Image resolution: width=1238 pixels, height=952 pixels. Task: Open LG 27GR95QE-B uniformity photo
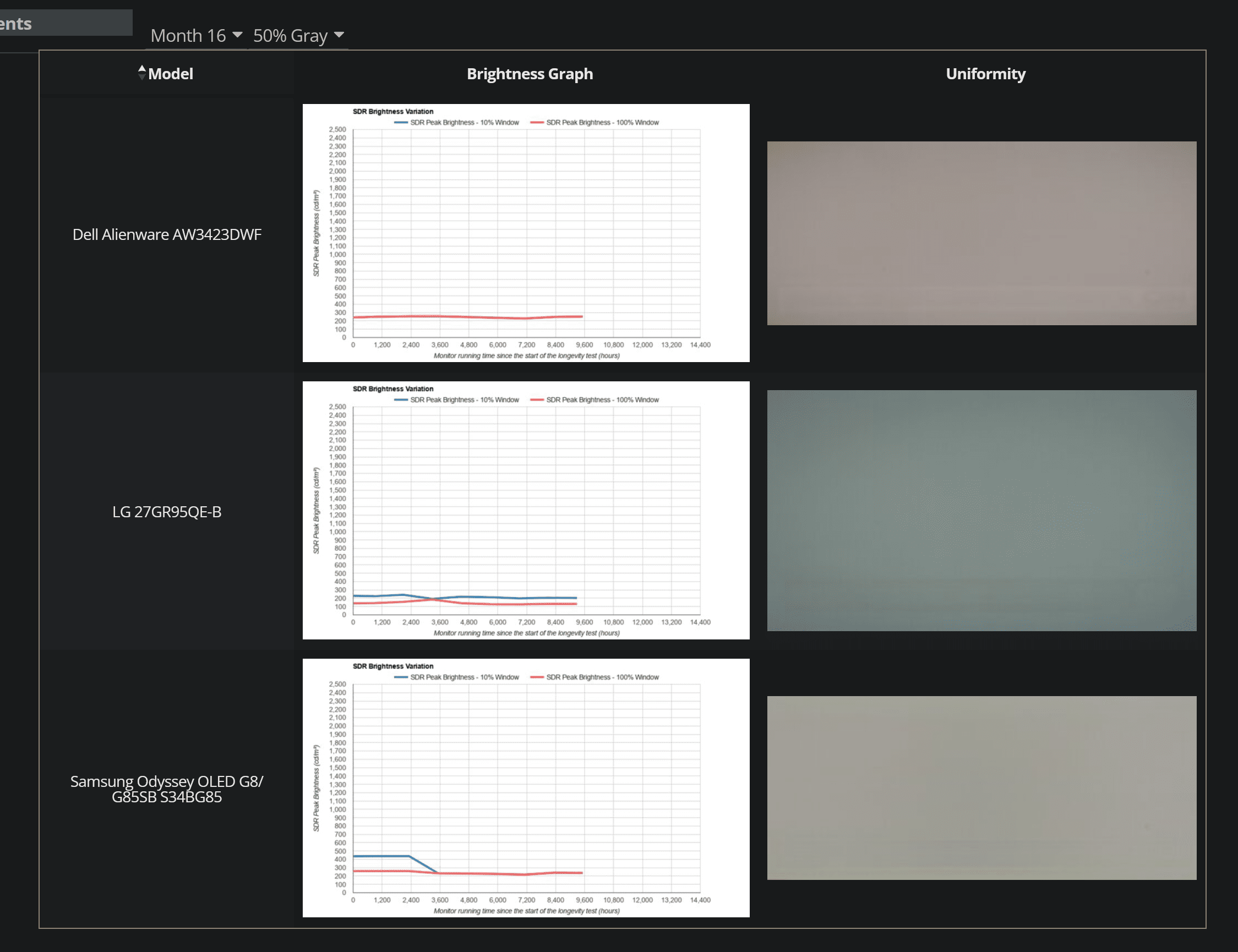981,510
